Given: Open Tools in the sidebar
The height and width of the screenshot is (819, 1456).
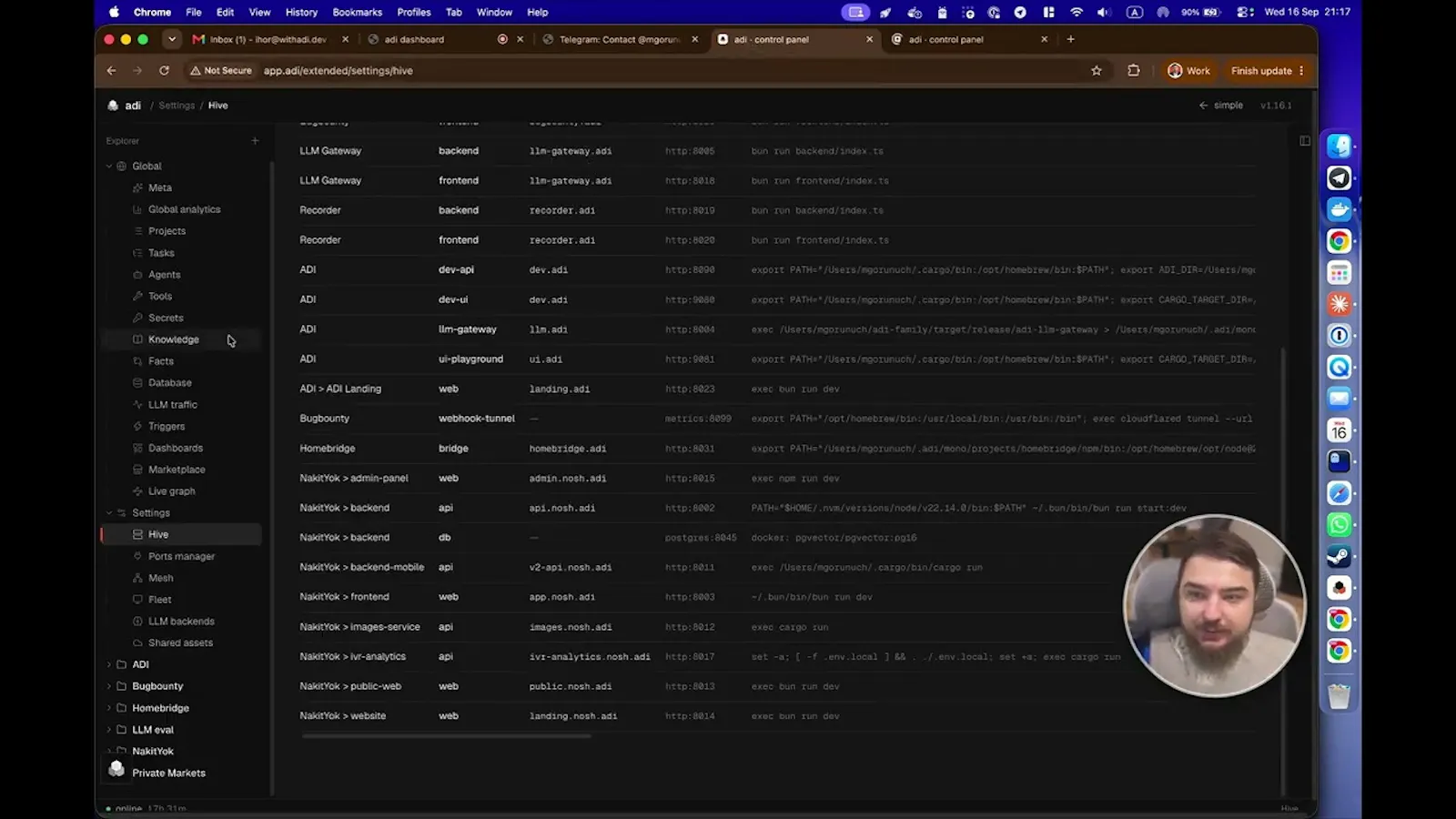Looking at the screenshot, I should coord(160,297).
